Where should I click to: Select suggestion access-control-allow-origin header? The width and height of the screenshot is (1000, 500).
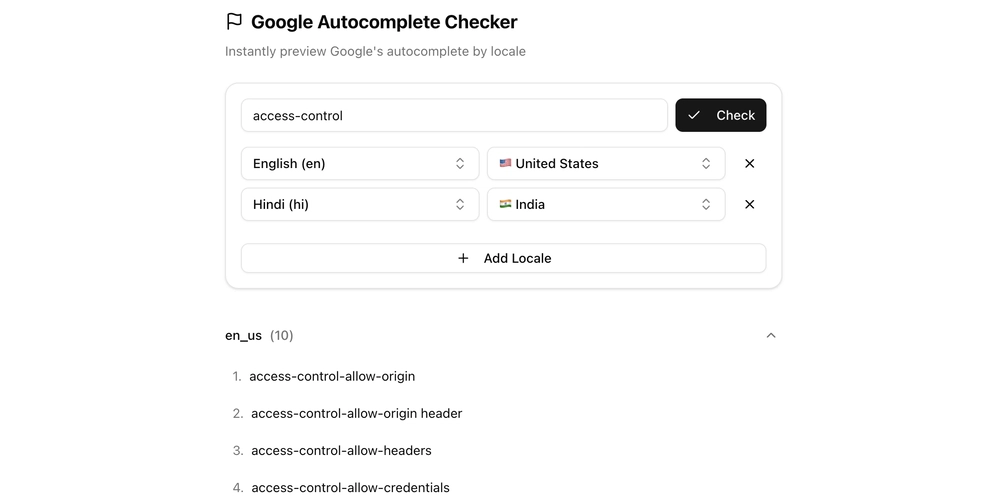pyautogui.click(x=357, y=413)
